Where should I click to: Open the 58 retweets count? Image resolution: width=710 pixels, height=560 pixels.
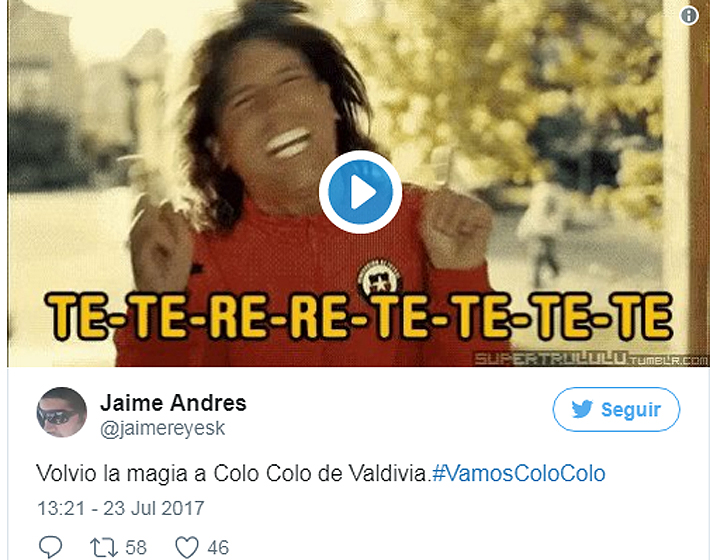(136, 548)
